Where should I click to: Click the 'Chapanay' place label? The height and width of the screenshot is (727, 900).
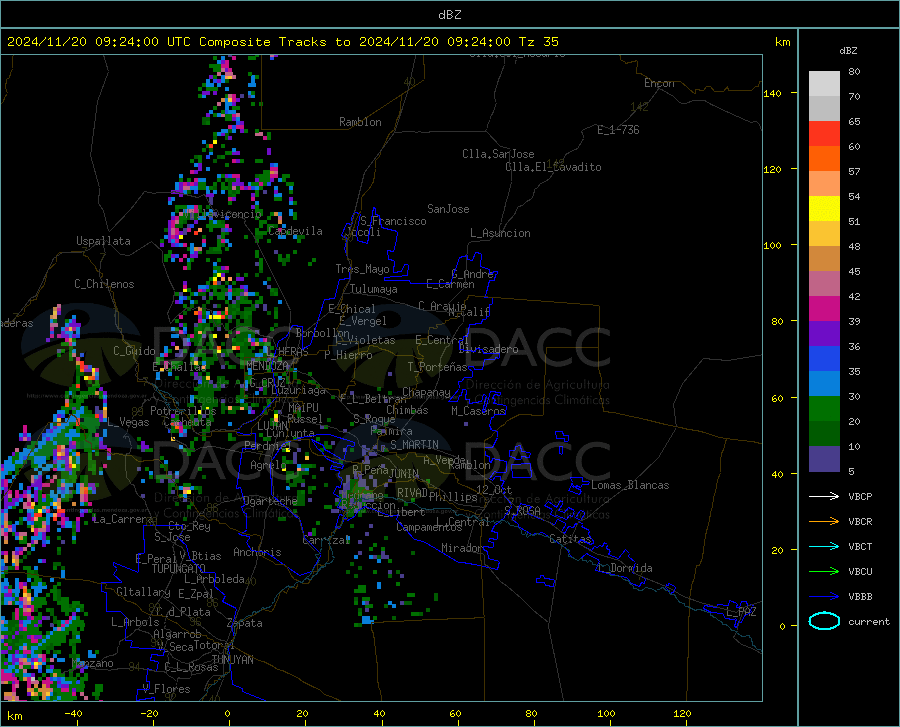(x=426, y=392)
